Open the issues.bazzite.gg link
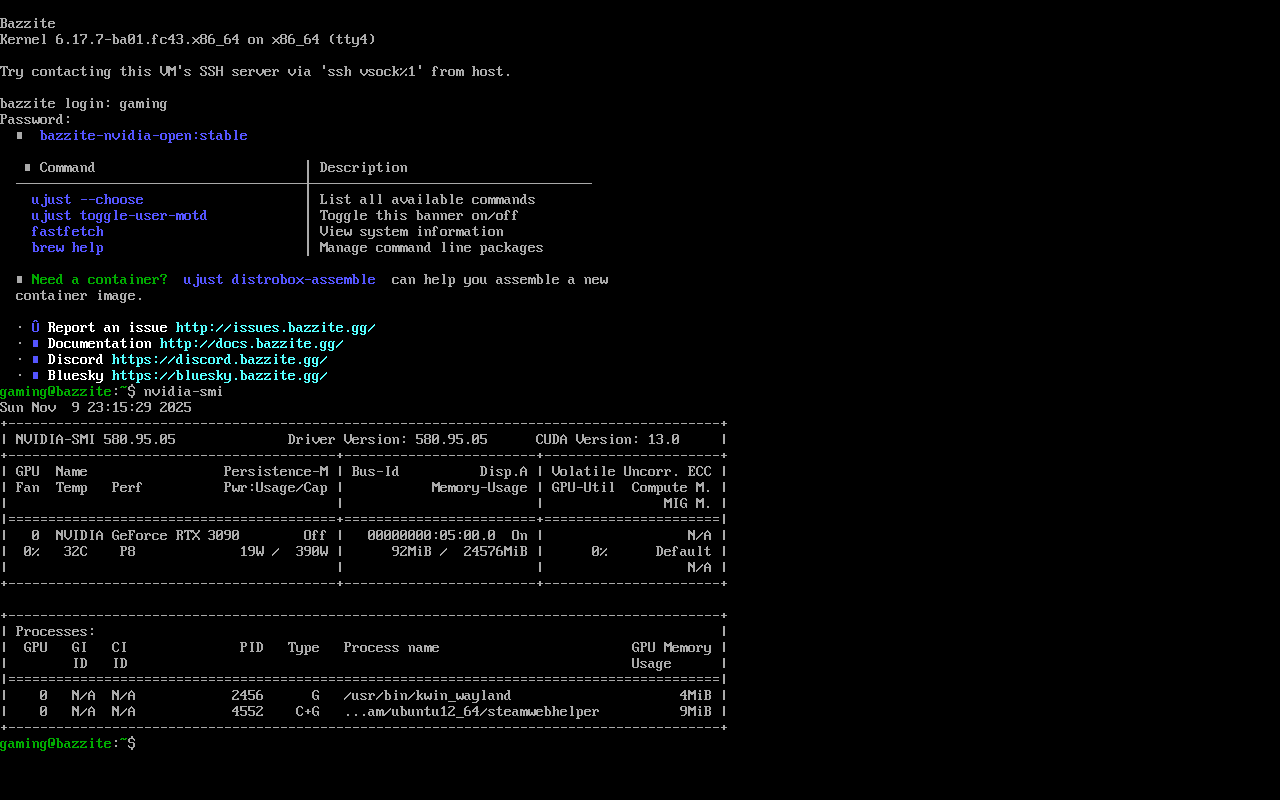This screenshot has height=800, width=1280. tap(276, 327)
